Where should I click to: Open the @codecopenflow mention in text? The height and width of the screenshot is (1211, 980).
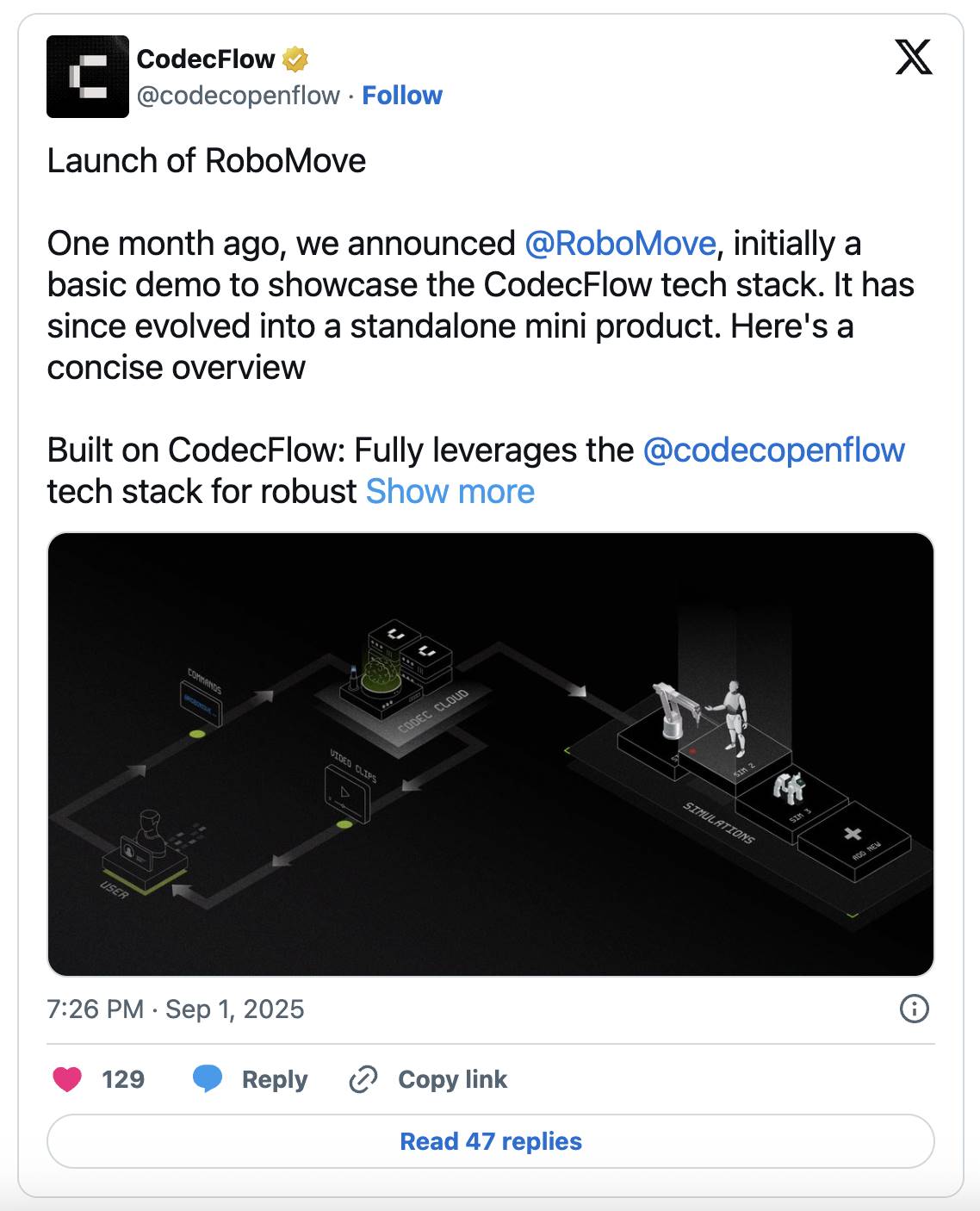pyautogui.click(x=774, y=450)
